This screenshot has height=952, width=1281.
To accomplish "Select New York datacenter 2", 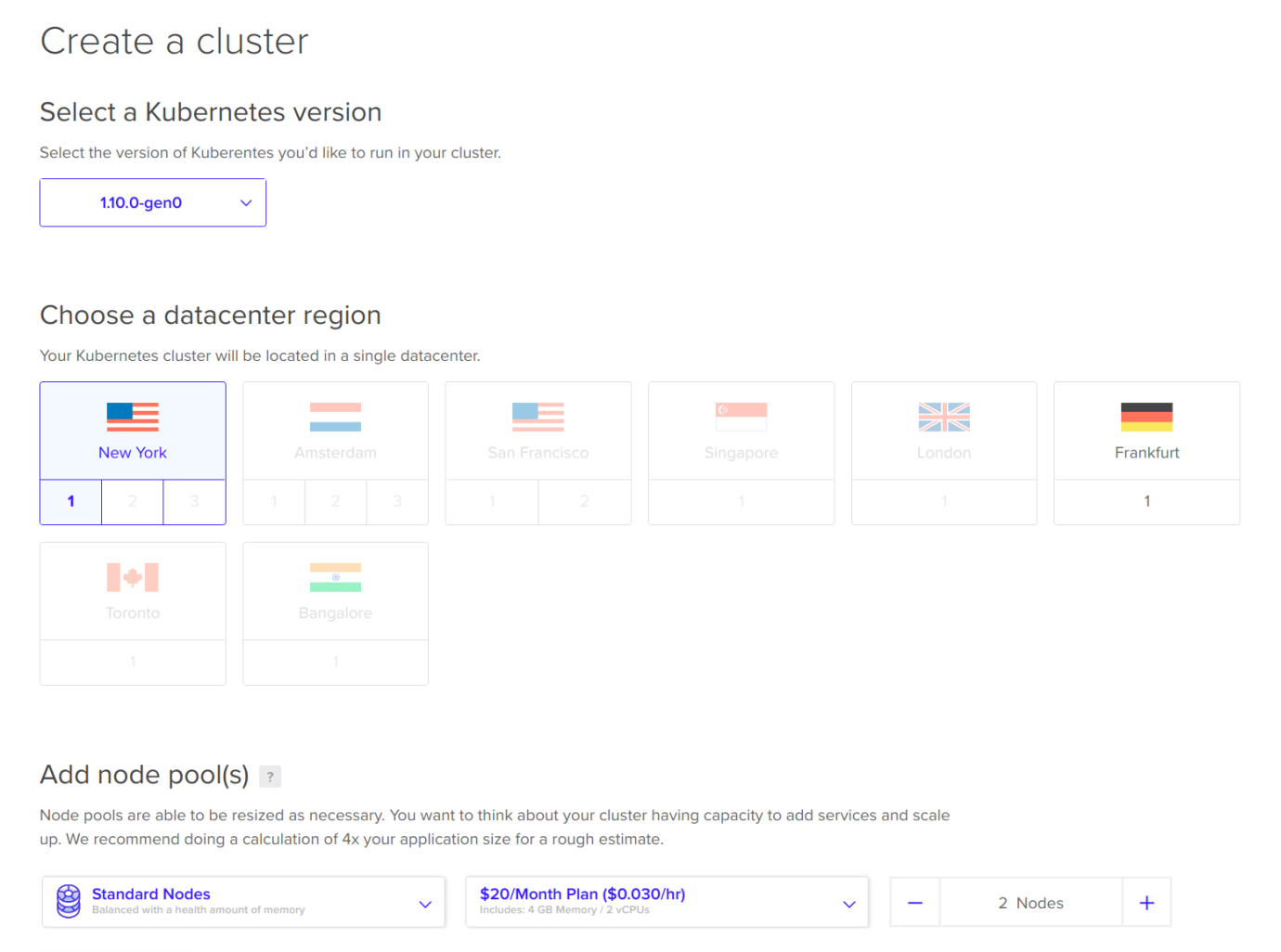I will (x=132, y=501).
